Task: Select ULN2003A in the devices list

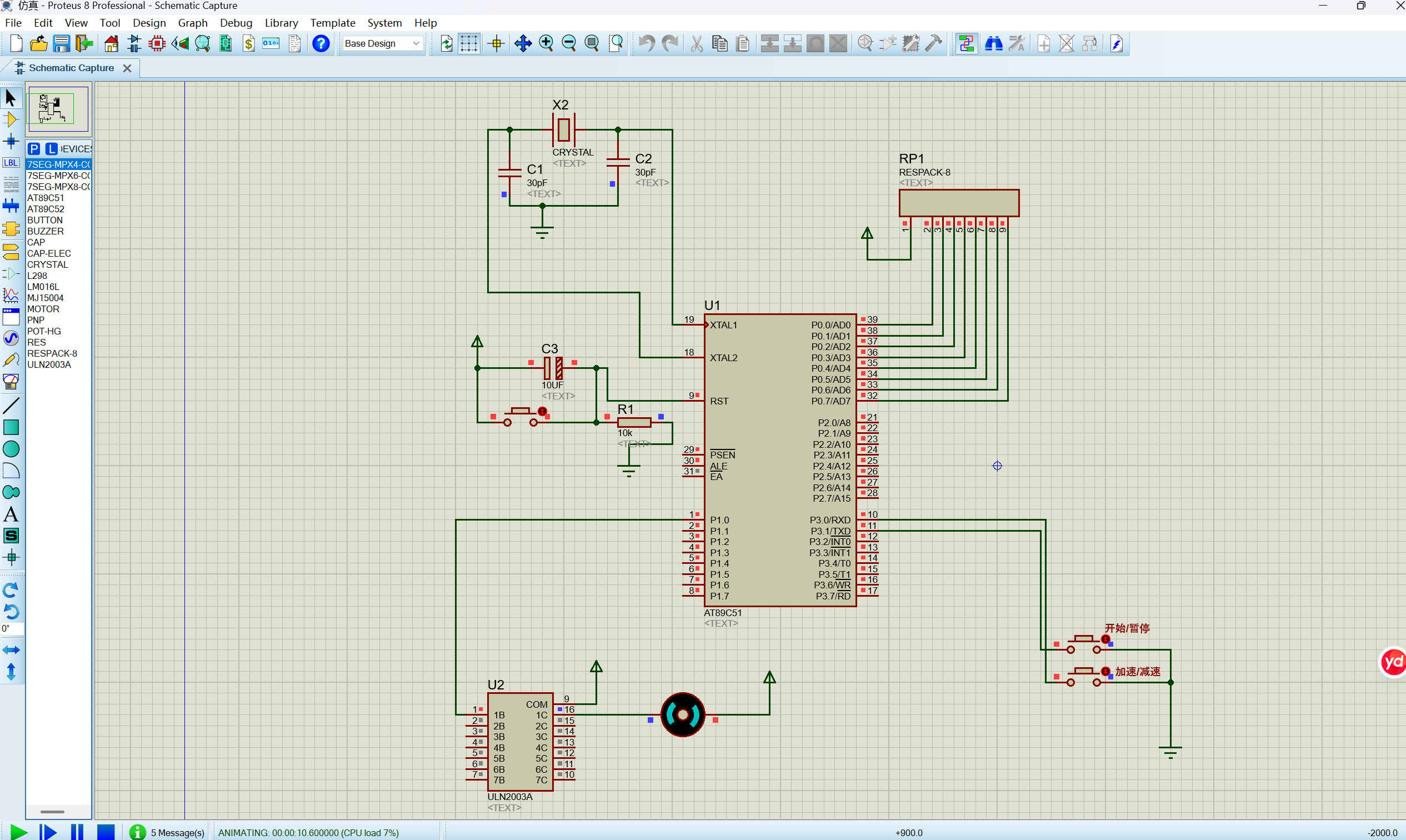Action: [x=49, y=364]
